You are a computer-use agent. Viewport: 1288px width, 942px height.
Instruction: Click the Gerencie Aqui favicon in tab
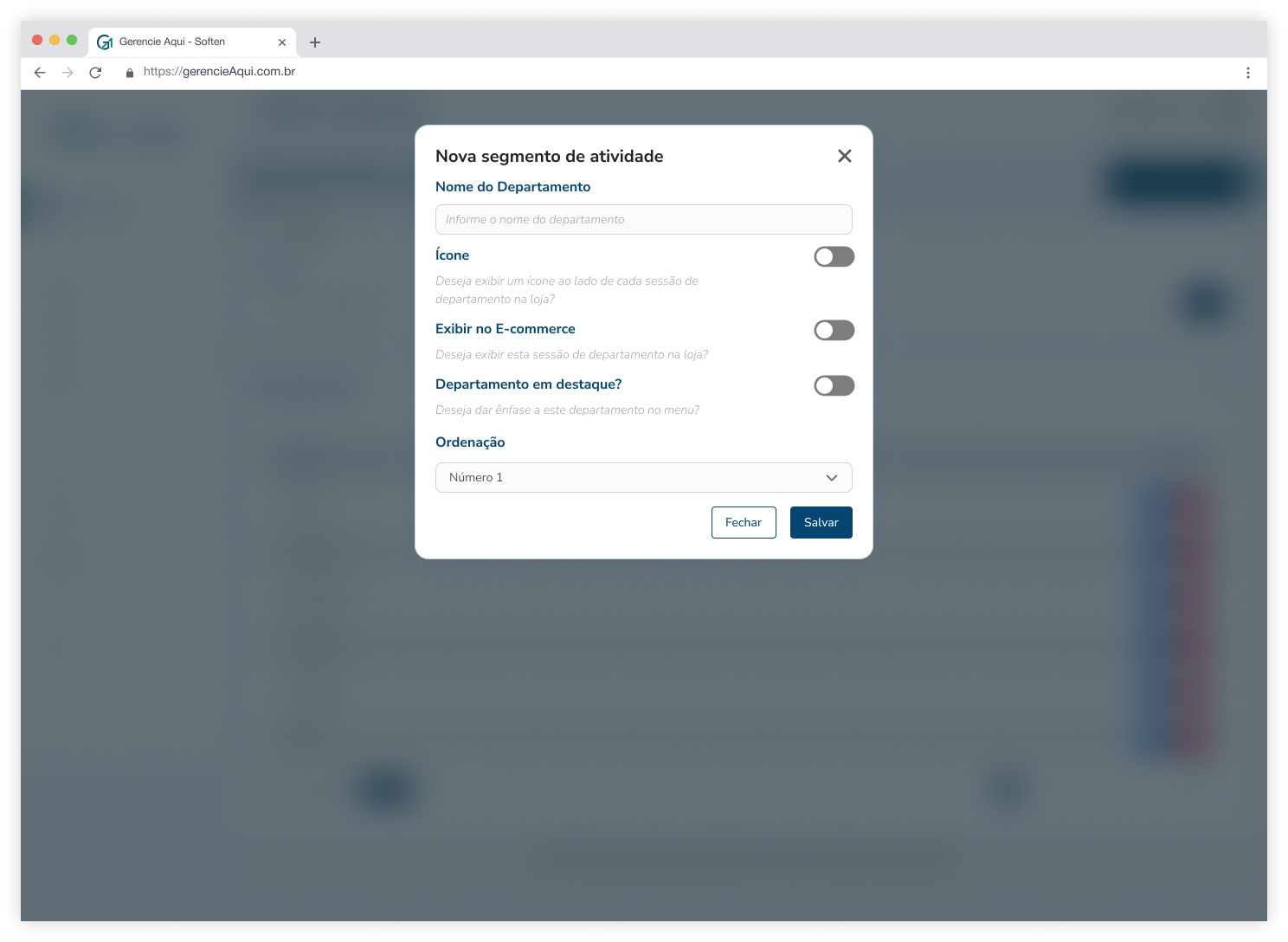[105, 42]
